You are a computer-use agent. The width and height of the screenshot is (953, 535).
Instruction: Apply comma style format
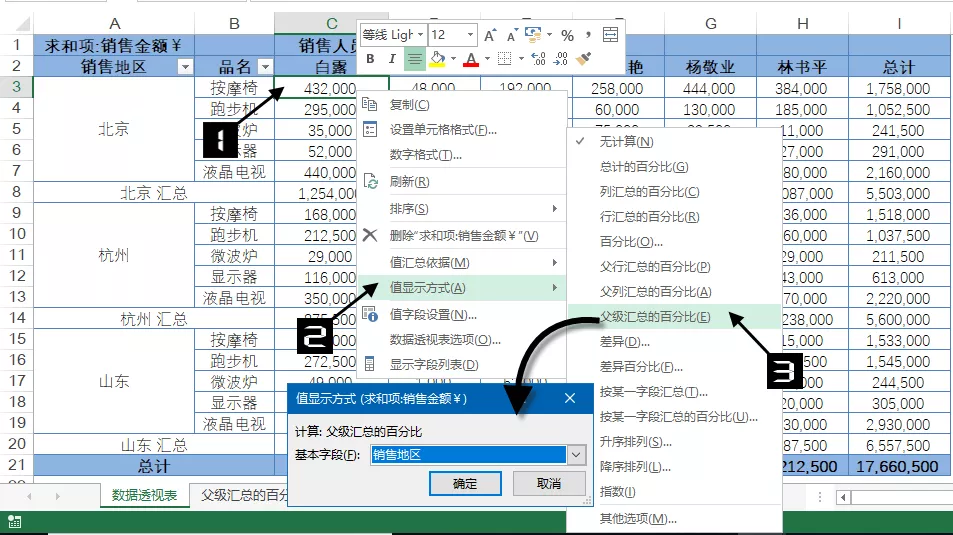588,35
